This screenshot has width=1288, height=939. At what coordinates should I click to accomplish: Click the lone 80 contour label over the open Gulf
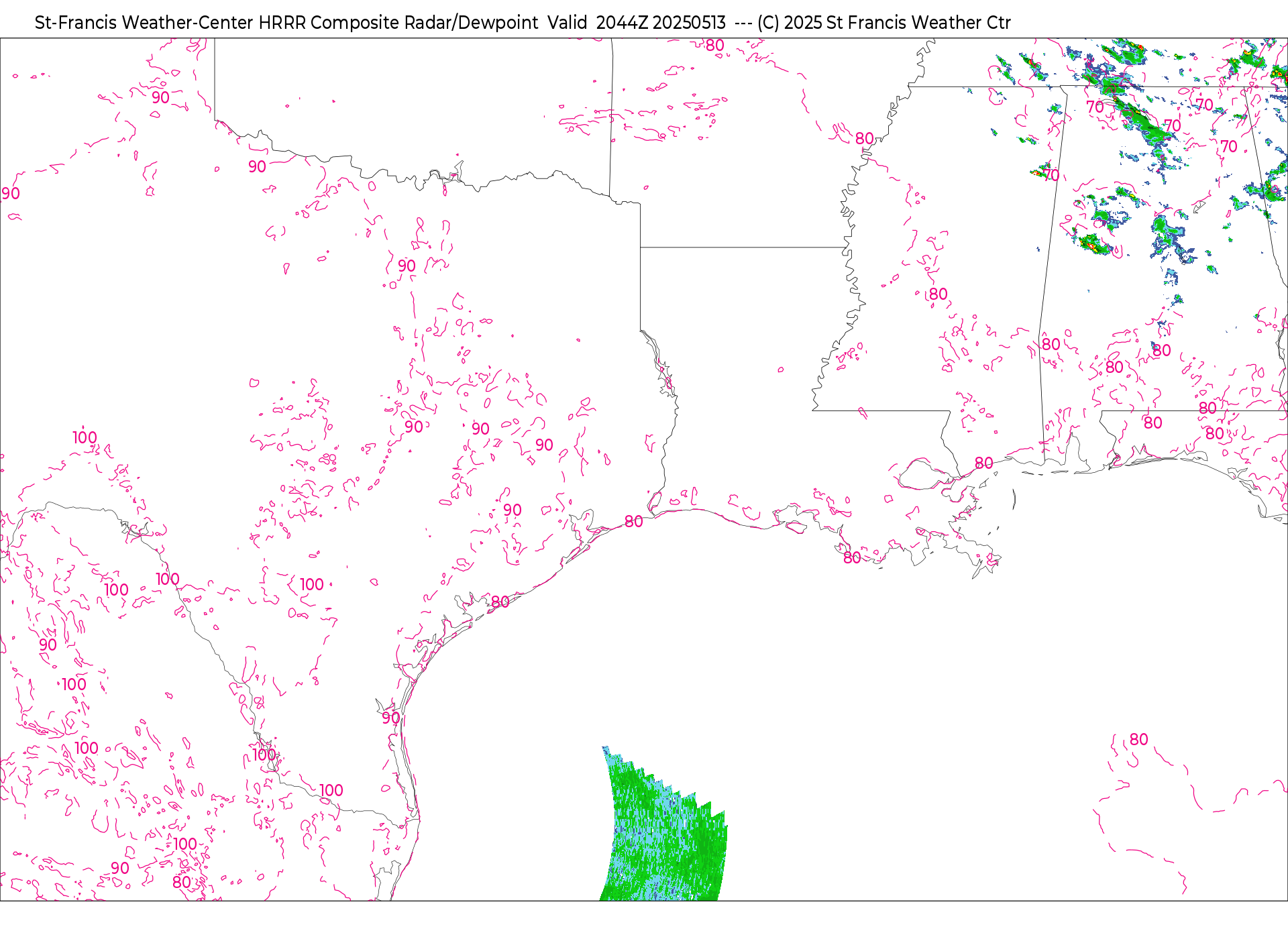tap(1138, 739)
